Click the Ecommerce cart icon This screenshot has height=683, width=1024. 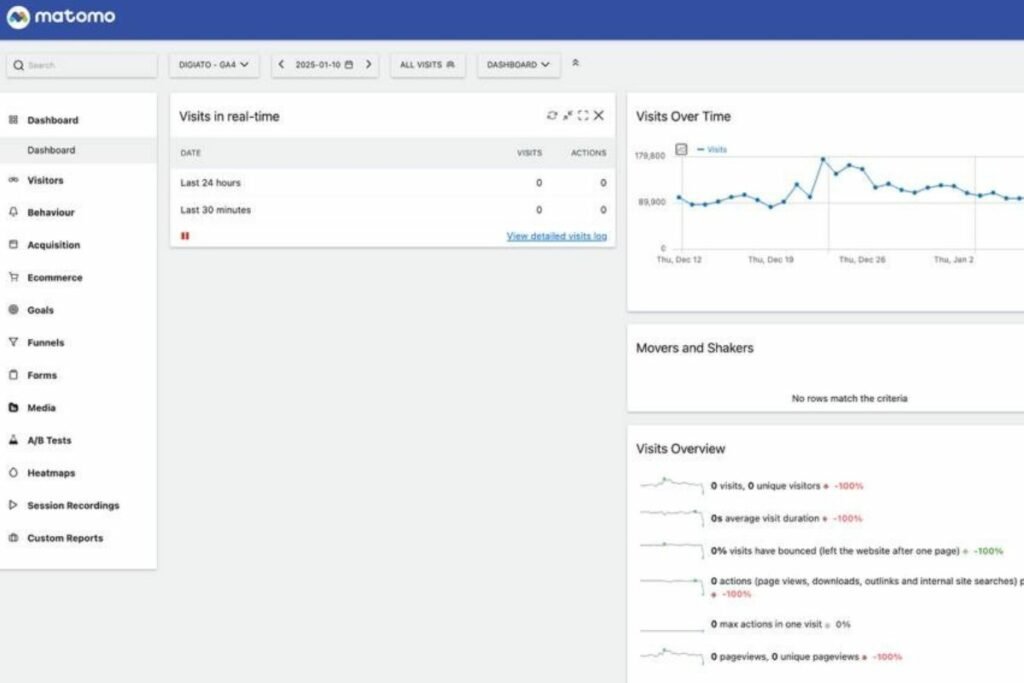[x=13, y=278]
